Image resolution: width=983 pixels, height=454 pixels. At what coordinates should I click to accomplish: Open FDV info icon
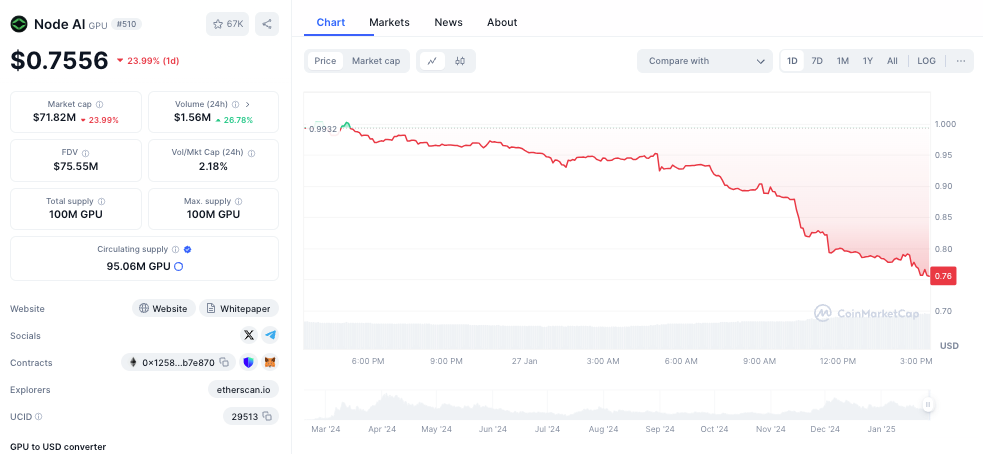pyautogui.click(x=86, y=153)
